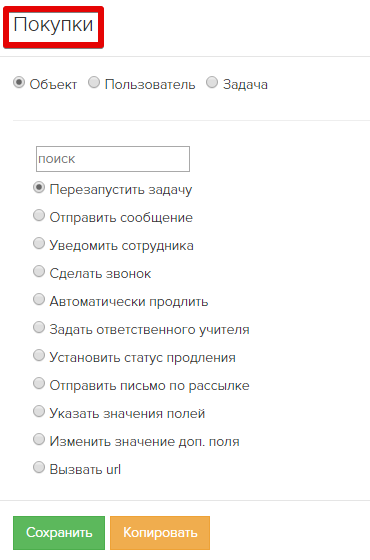This screenshot has height=560, width=370.
Task: Select Задать ответственного учителя
Action: (x=39, y=328)
